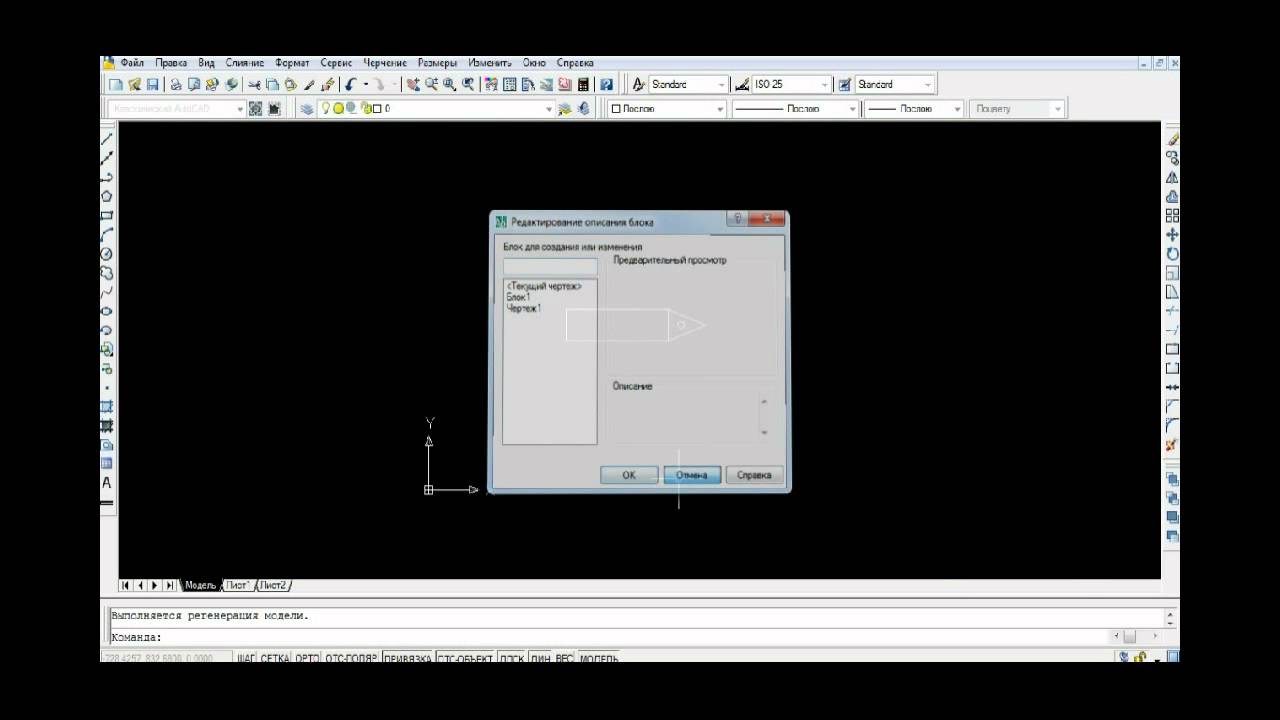This screenshot has width=1280, height=720.
Task: Select the Polygon draw tool
Action: pos(107,196)
